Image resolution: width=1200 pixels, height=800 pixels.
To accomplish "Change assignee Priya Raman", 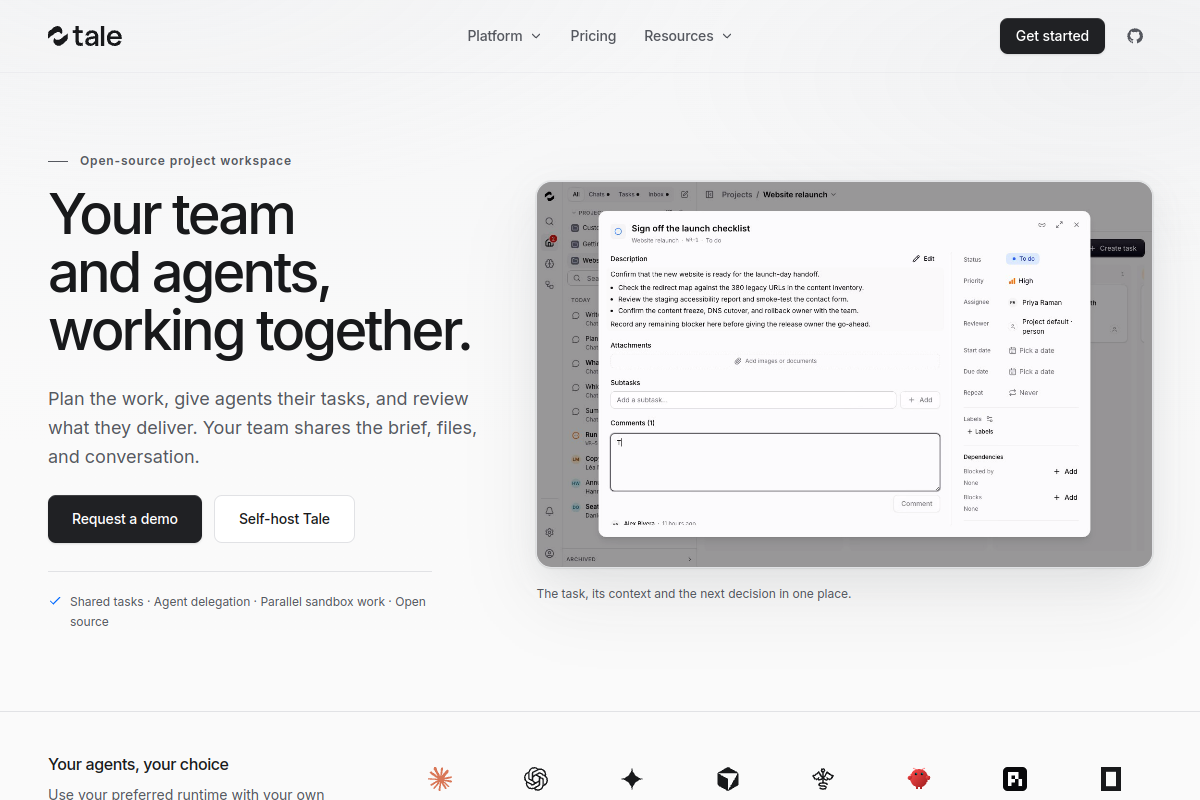I will (x=1036, y=302).
